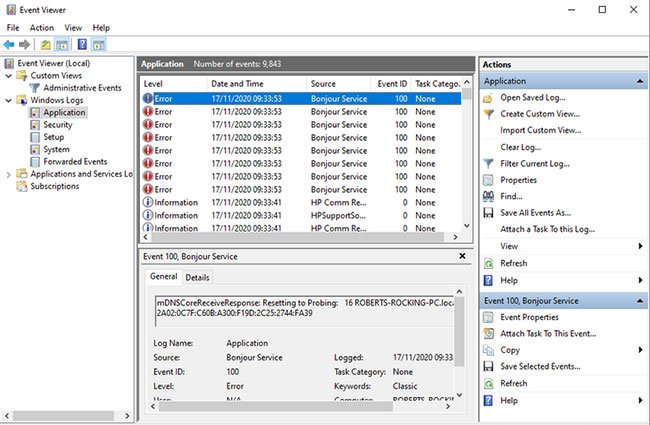Click the mDNSCoreReceiveResponse event description text
This screenshot has height=425, width=650.
(305, 308)
